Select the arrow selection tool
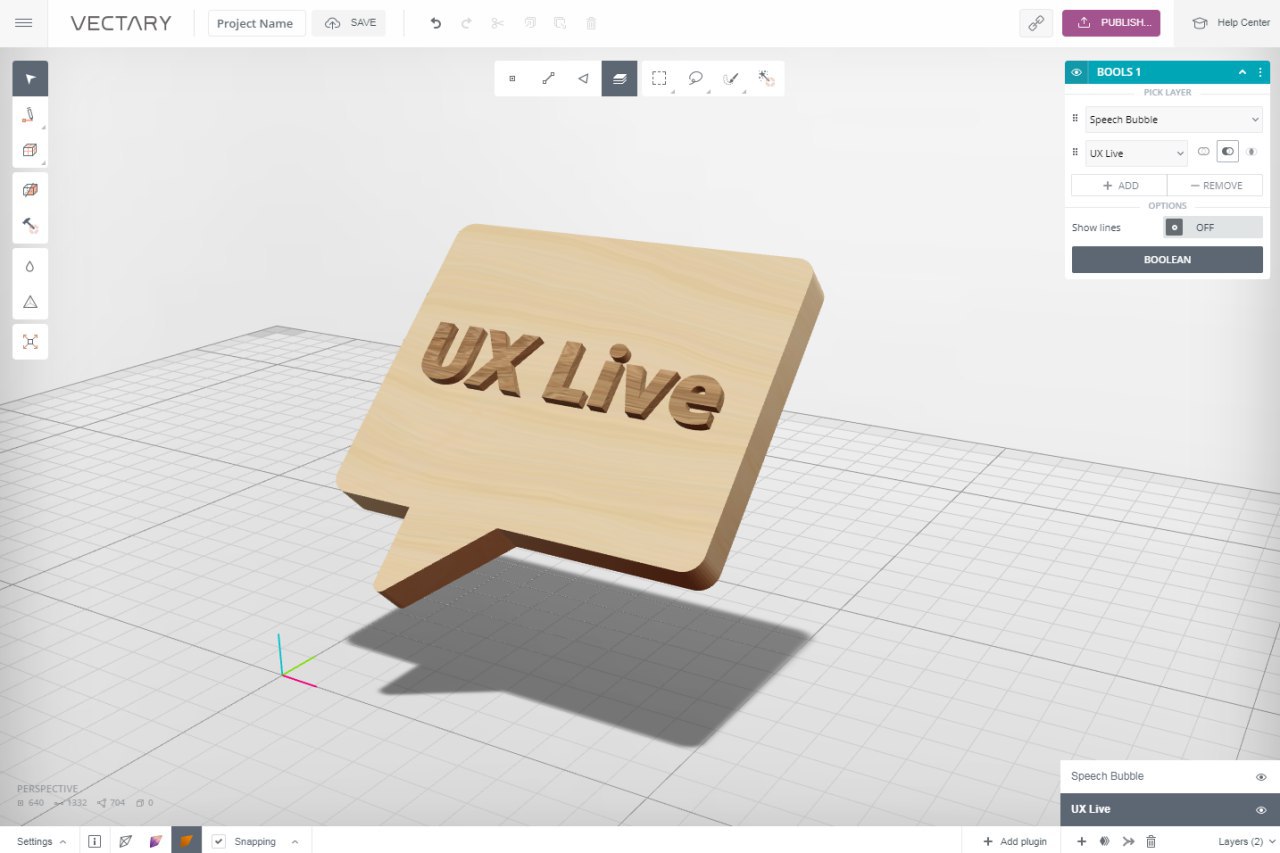The width and height of the screenshot is (1280, 853). coord(30,79)
